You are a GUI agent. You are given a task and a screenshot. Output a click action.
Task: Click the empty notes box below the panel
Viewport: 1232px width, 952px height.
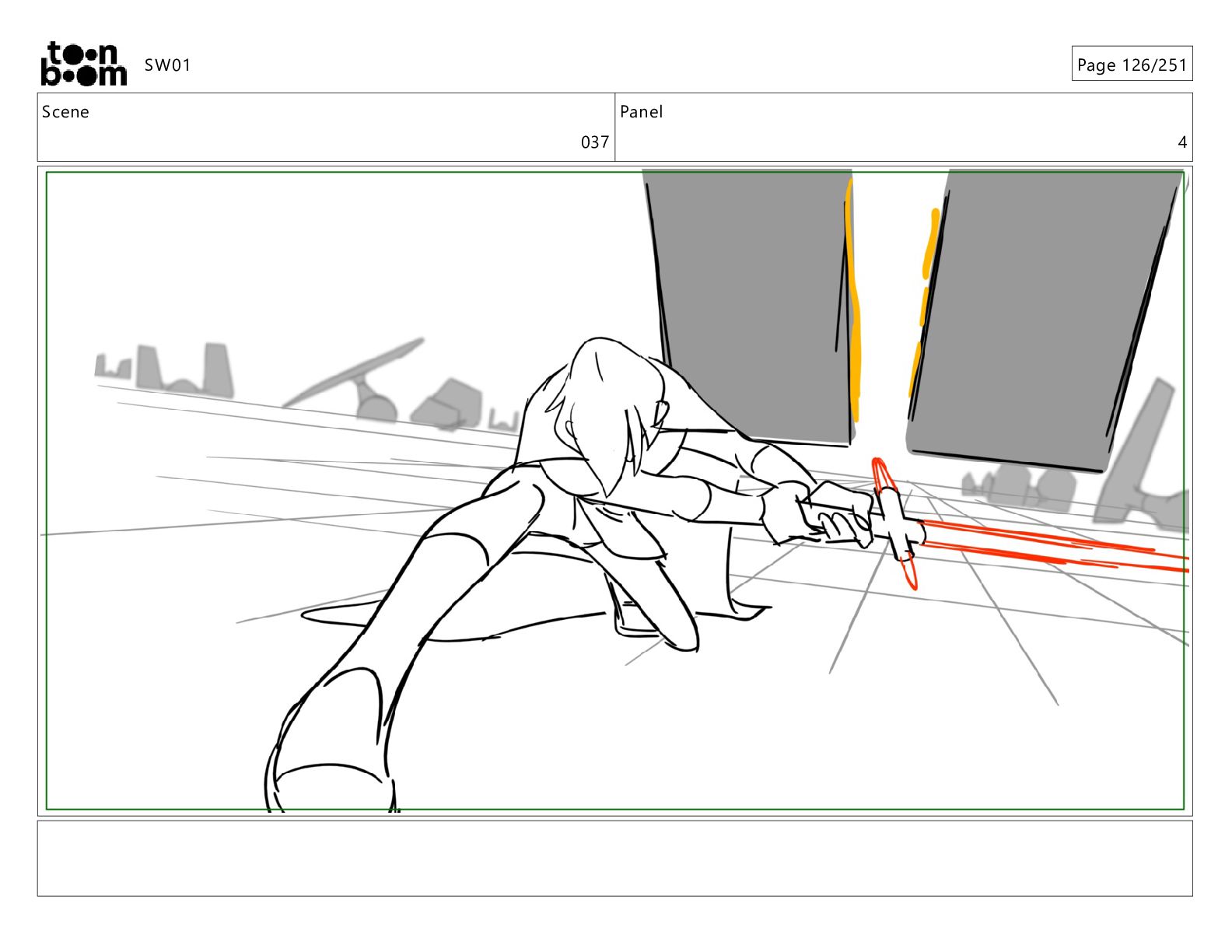[614, 858]
